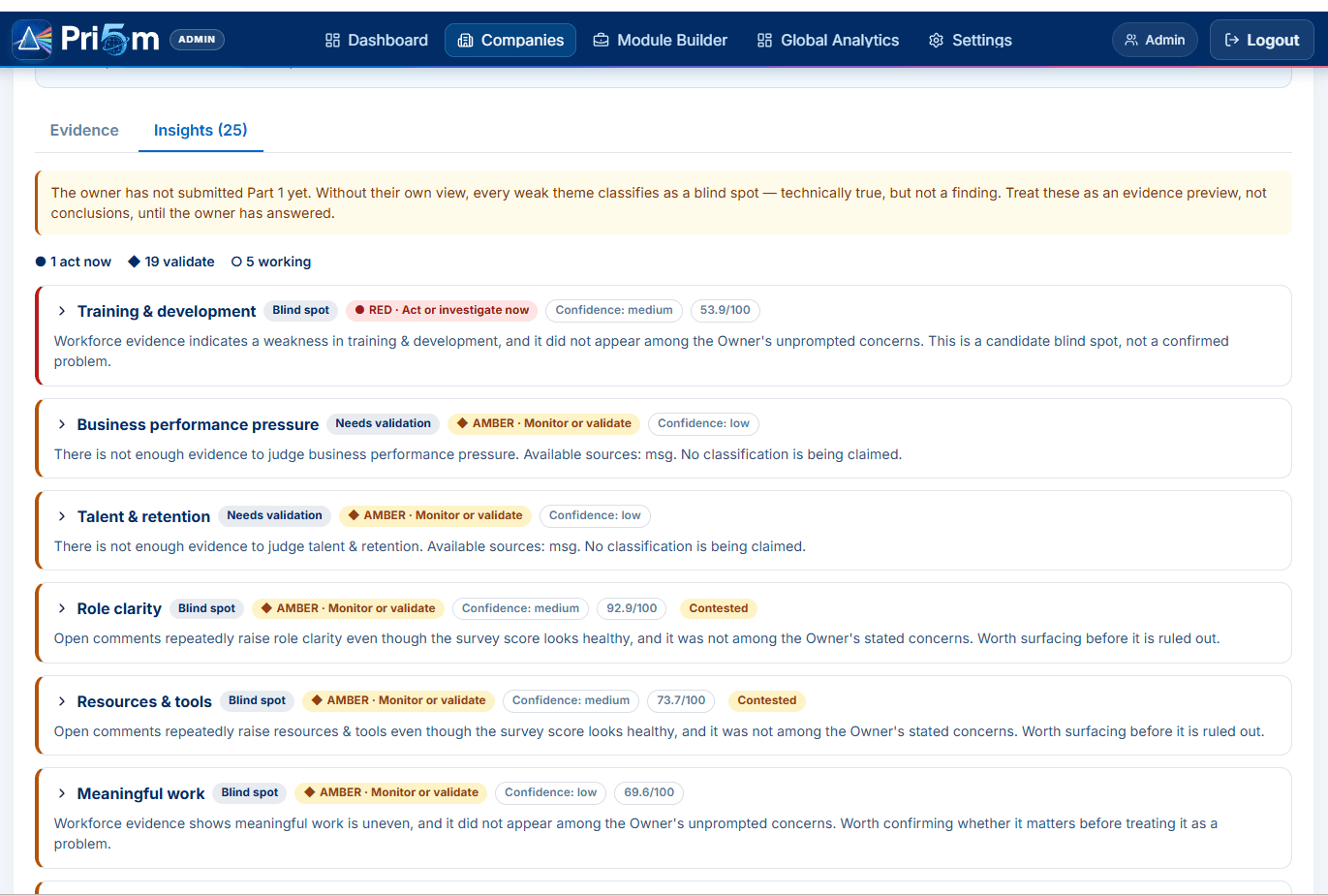Click the Contested tag on Role clarity
The height and width of the screenshot is (896, 1328).
[x=719, y=608]
